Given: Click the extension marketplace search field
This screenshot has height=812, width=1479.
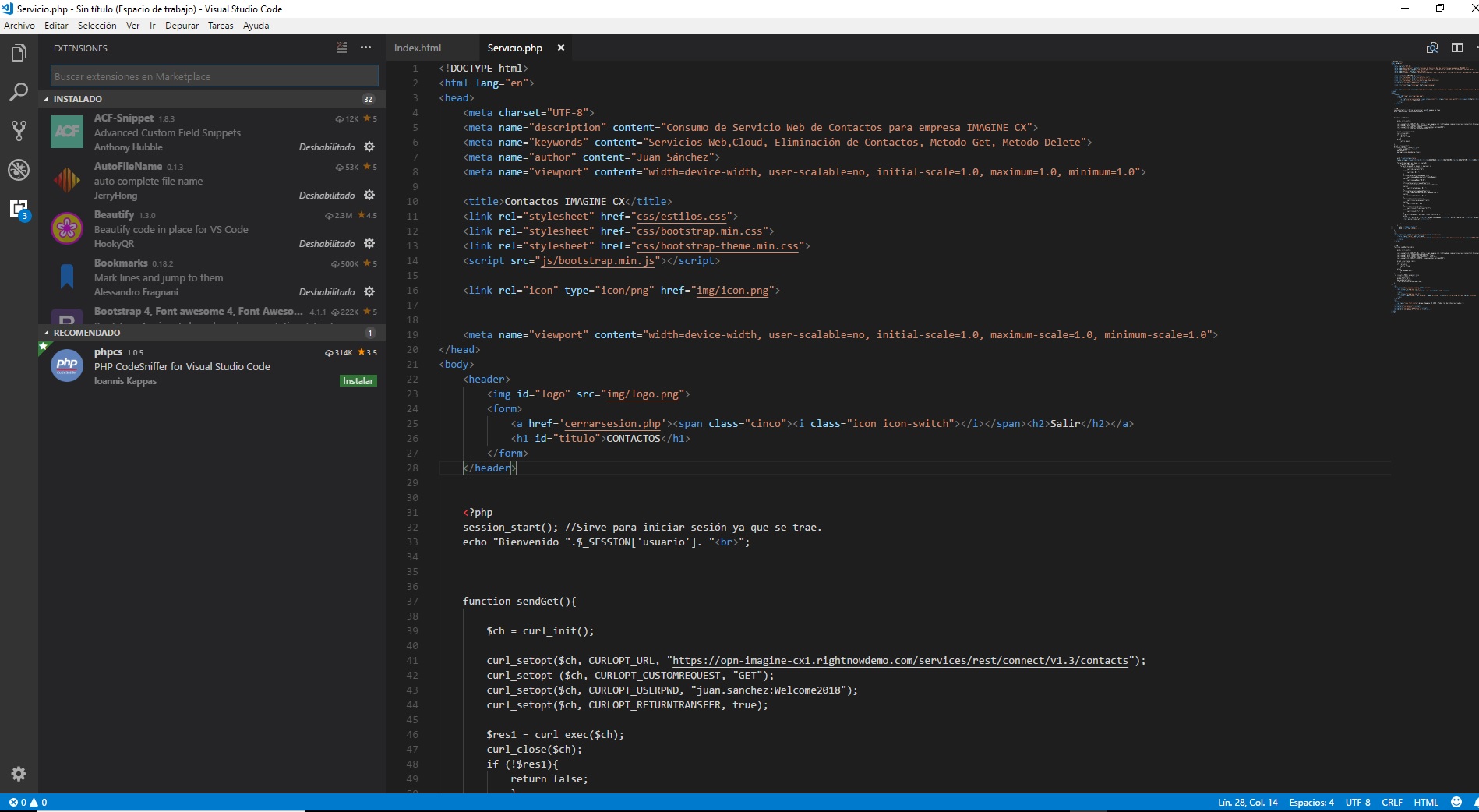Looking at the screenshot, I should click(x=214, y=76).
